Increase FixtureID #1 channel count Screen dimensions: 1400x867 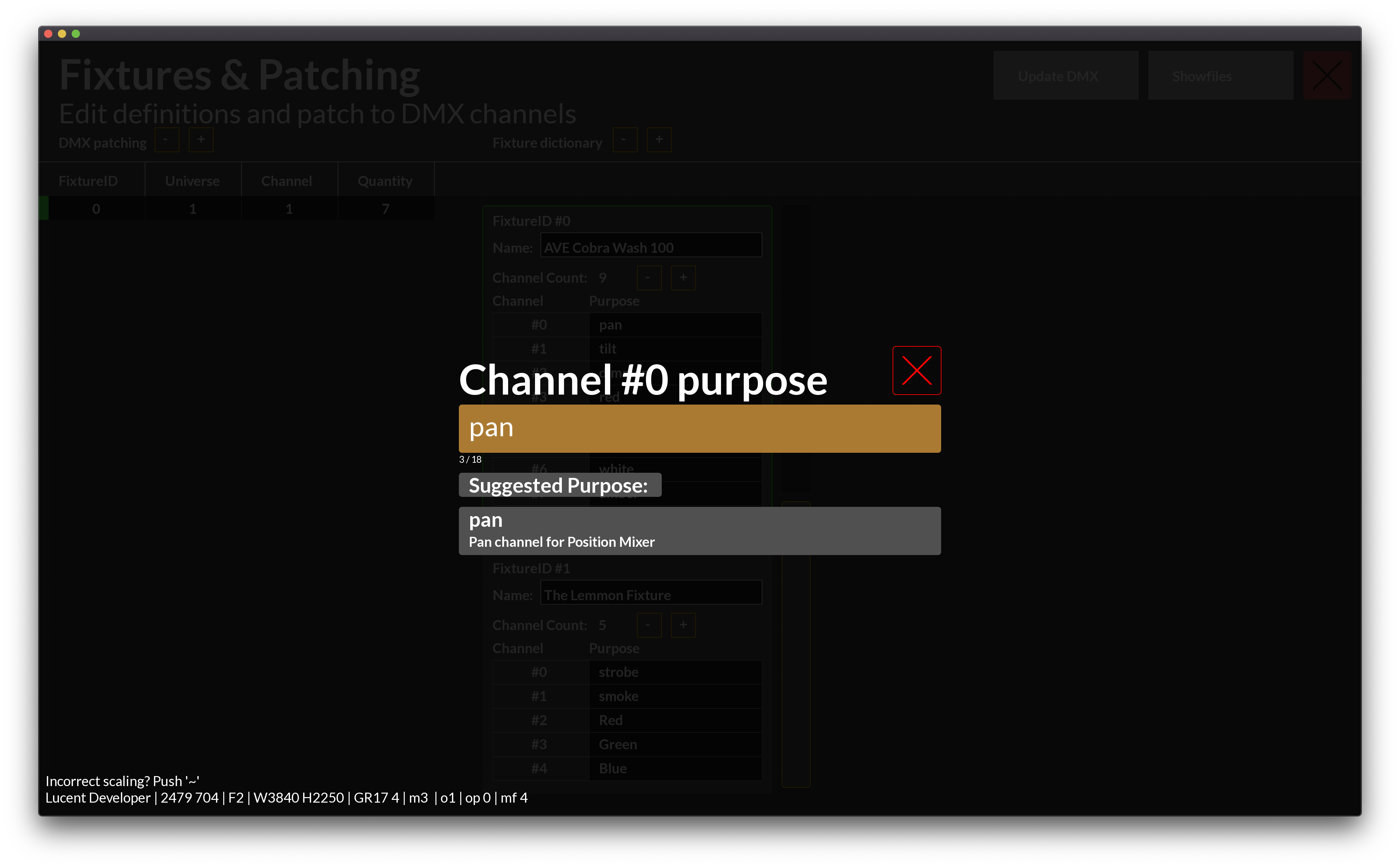683,625
